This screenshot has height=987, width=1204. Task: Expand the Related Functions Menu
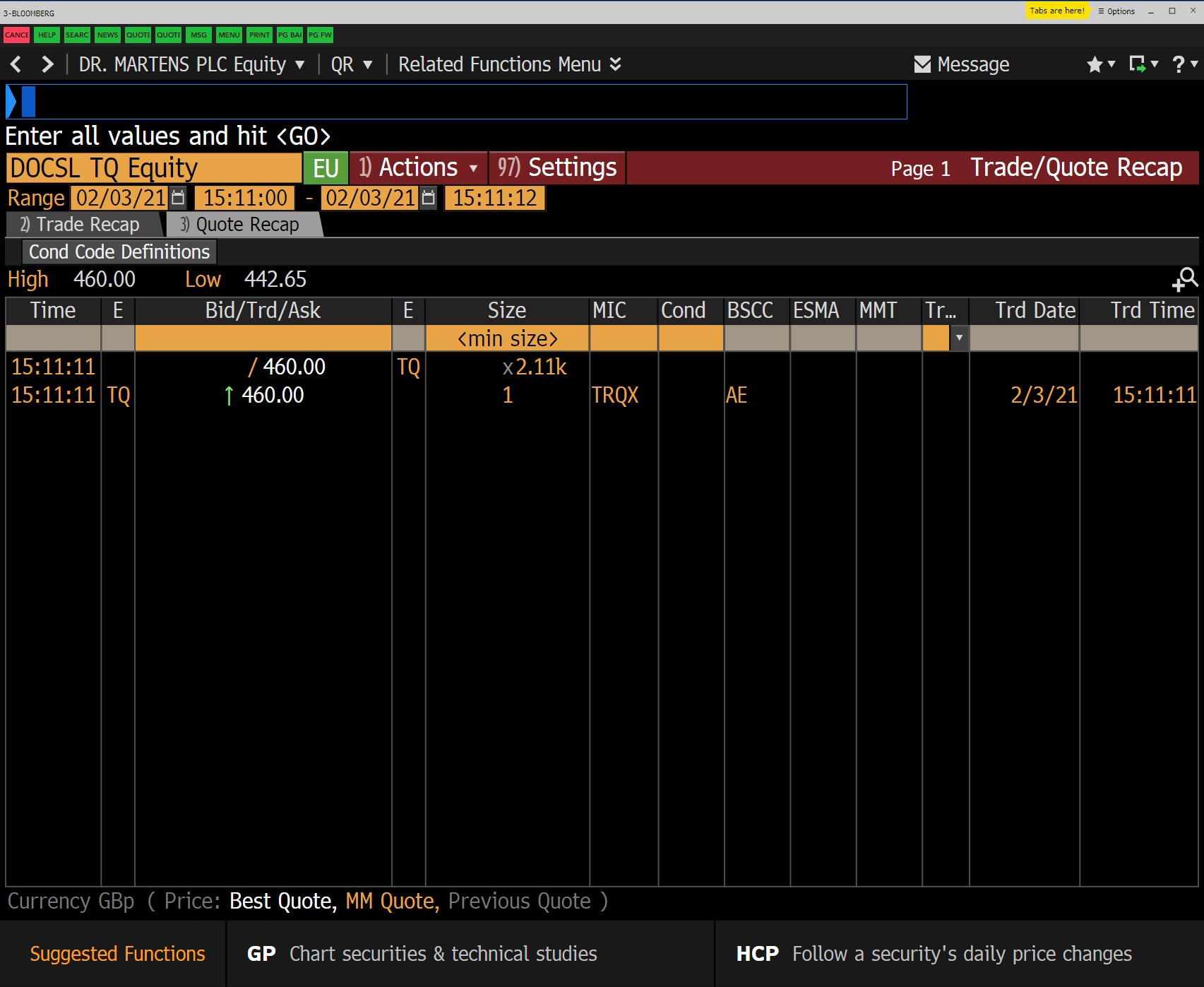tap(510, 64)
